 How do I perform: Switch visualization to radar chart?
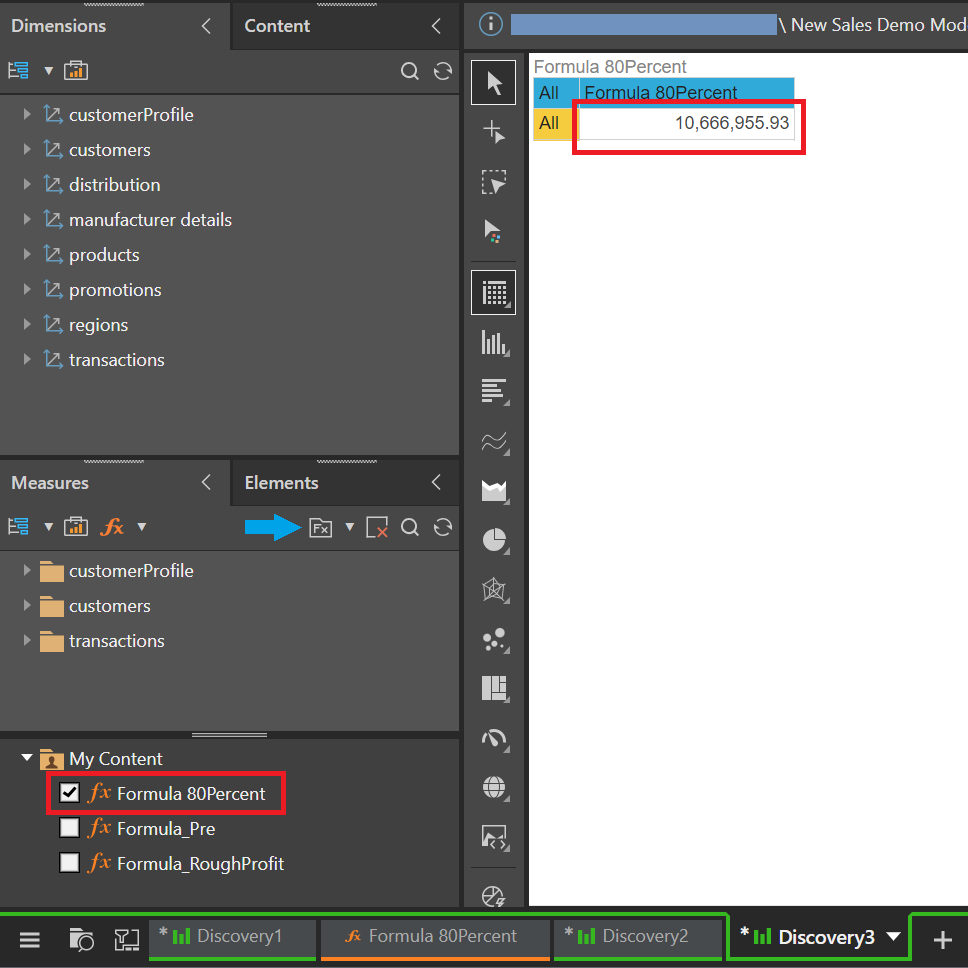tap(494, 590)
